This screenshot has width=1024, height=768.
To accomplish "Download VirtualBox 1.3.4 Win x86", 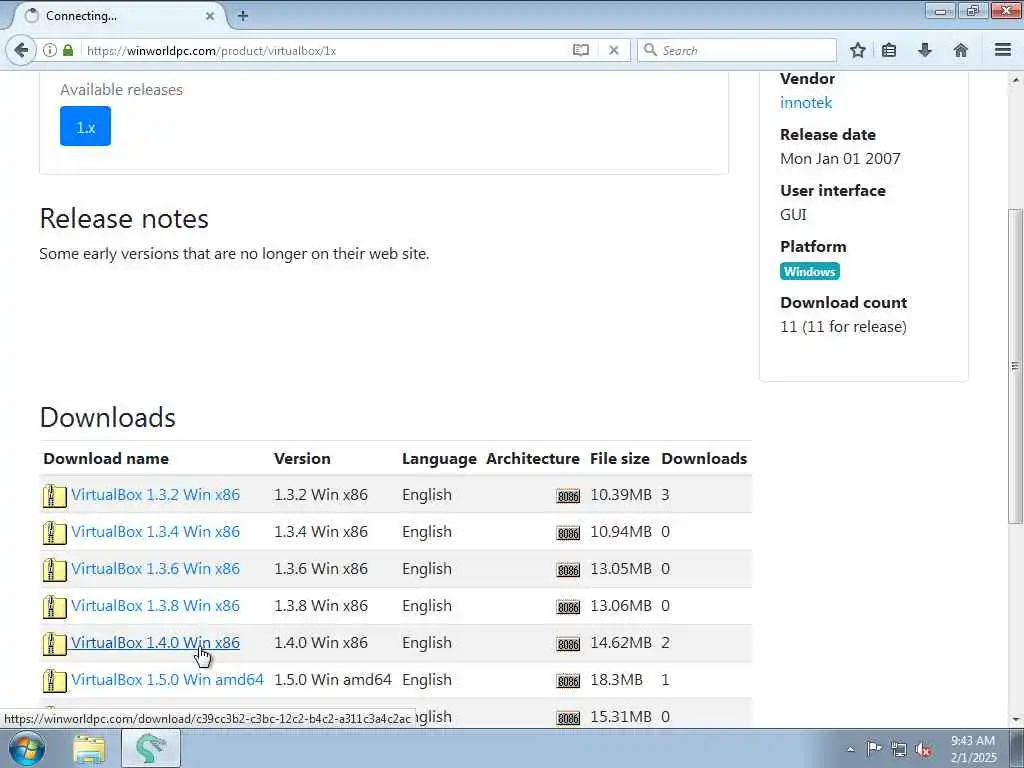I will pyautogui.click(x=155, y=532).
